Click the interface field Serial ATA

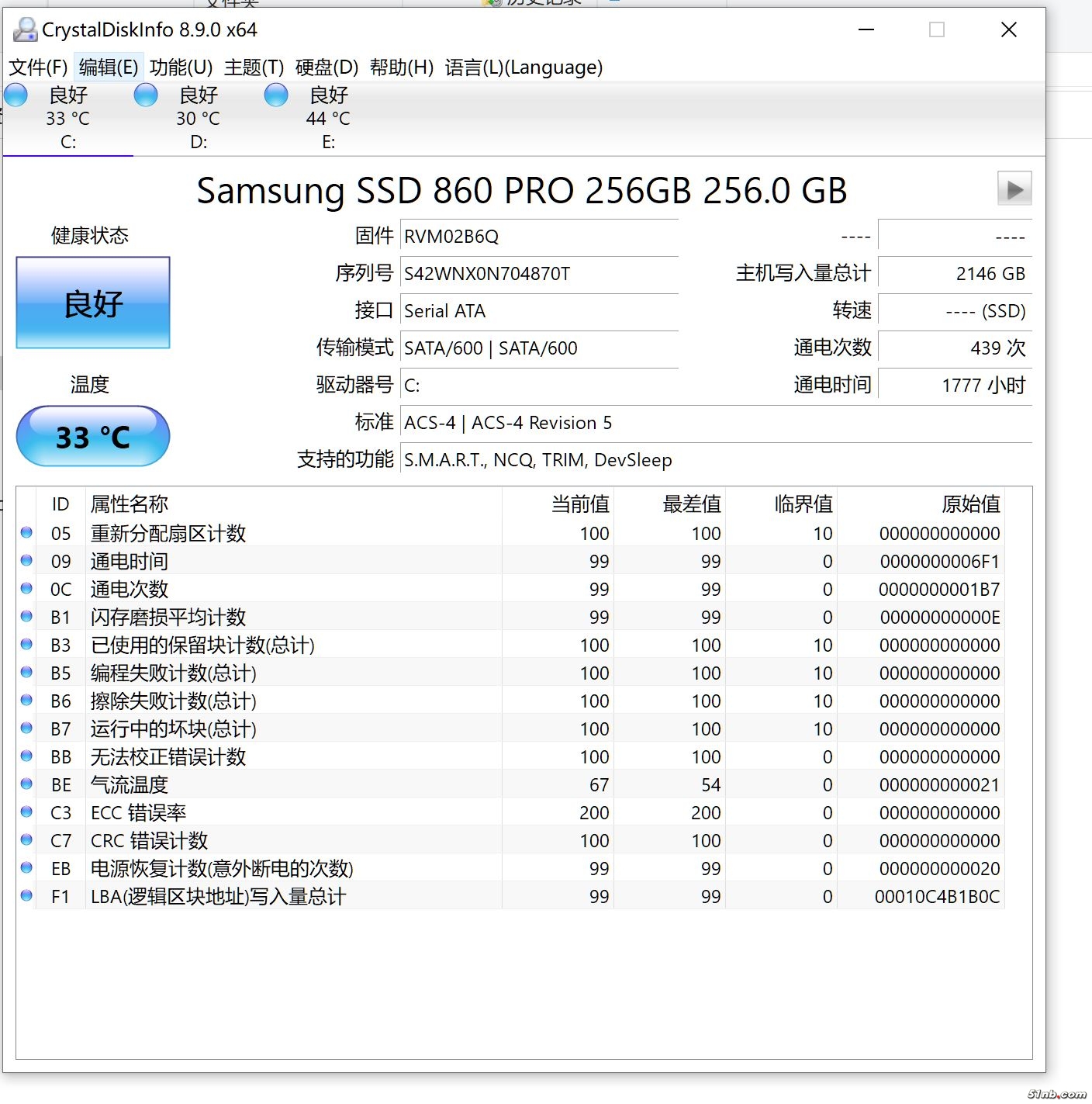point(539,311)
